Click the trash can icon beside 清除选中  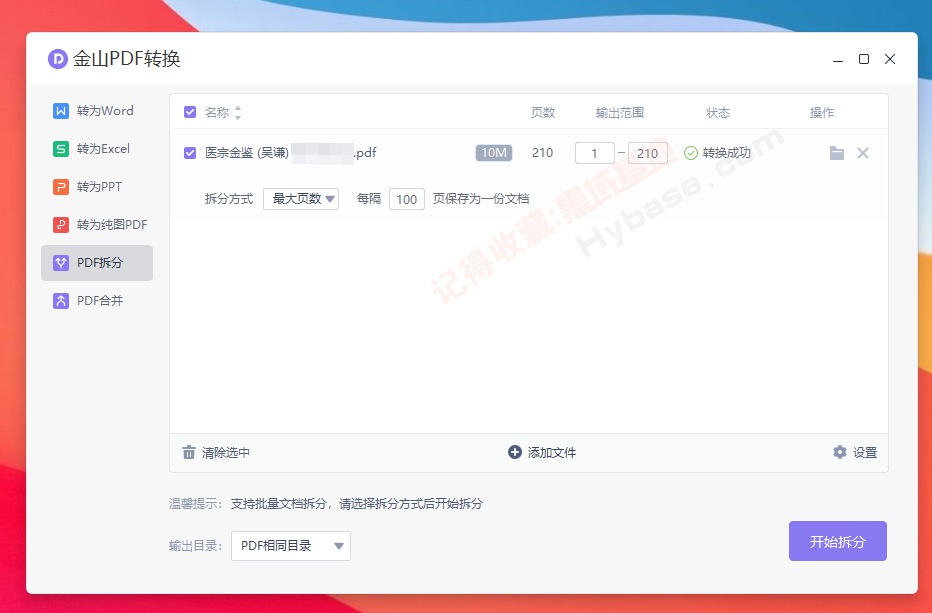click(188, 452)
